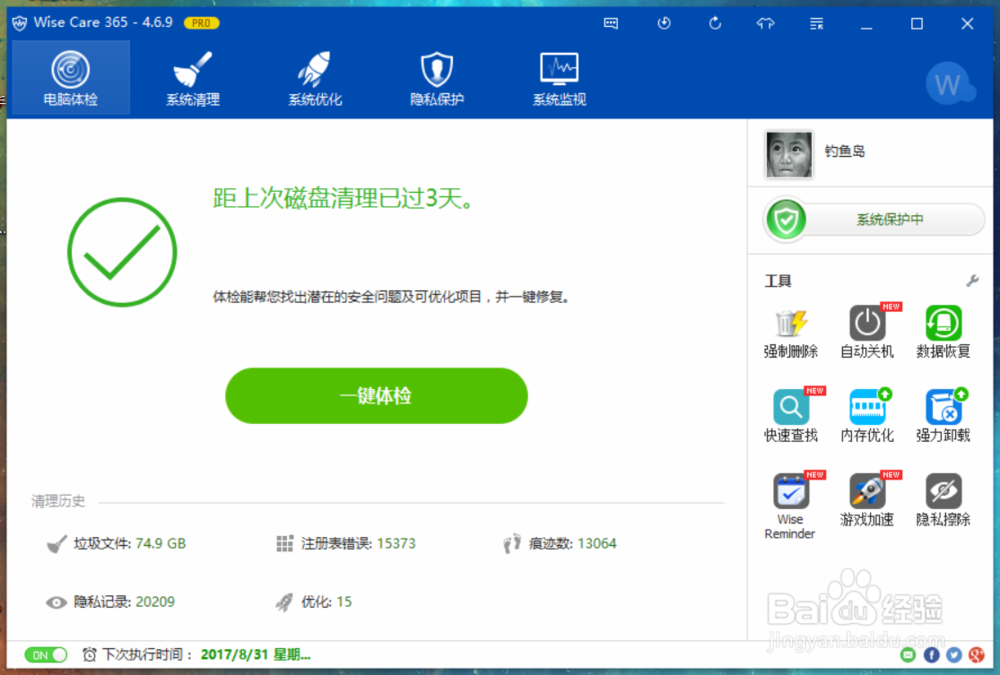
Task: Click the 距上次磁盘清理已过3天 heading
Action: 344,198
